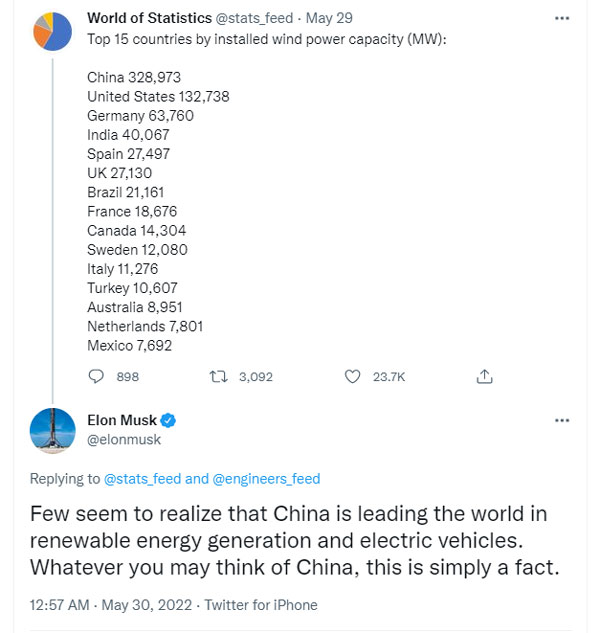
Task: View the 3,092 retweets count
Action: click(x=255, y=377)
